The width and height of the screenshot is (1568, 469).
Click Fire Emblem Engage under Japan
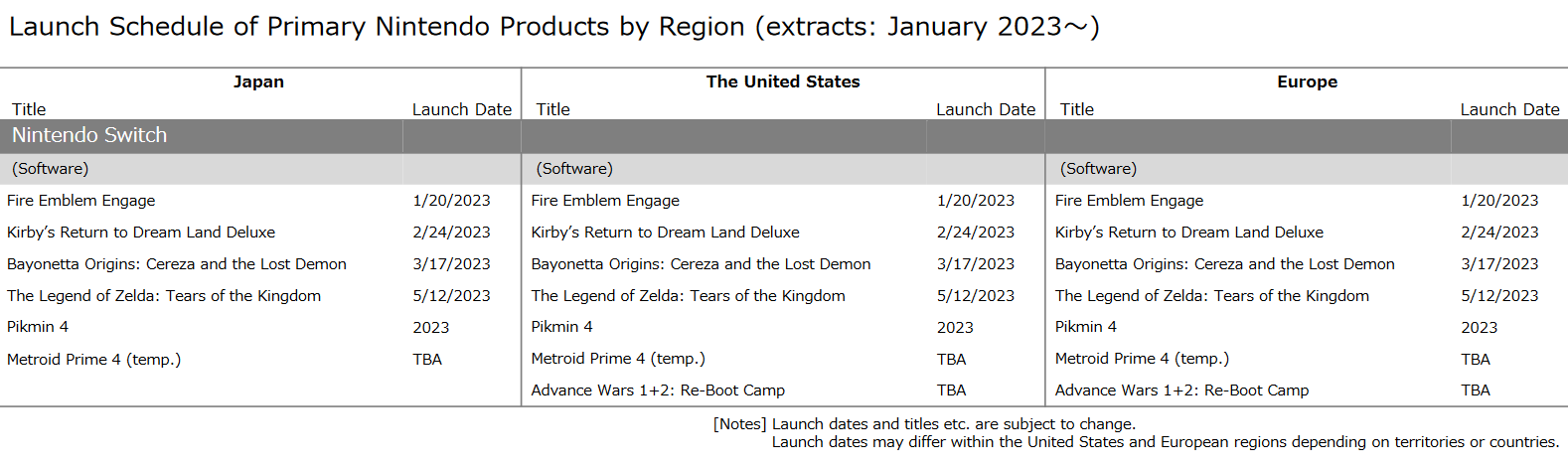point(81,201)
